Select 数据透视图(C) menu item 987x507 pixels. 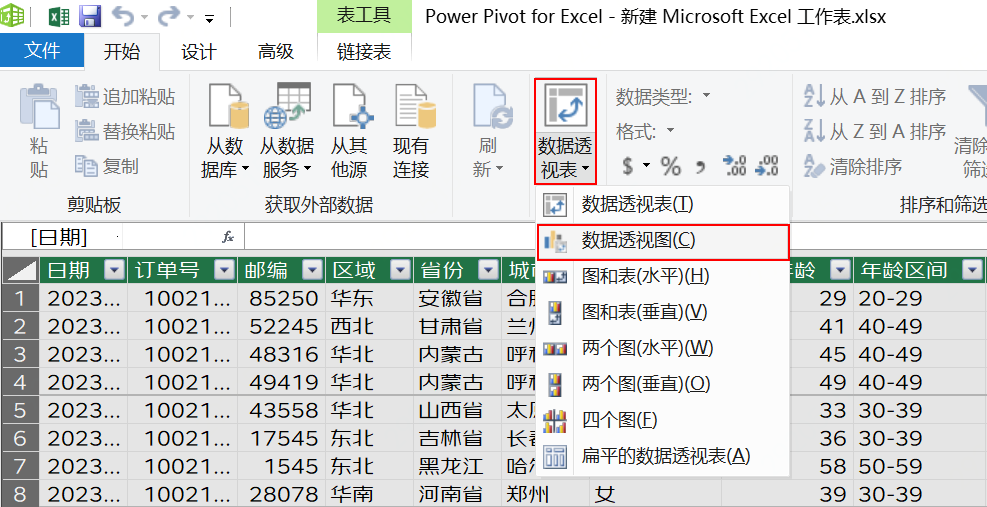click(x=663, y=242)
